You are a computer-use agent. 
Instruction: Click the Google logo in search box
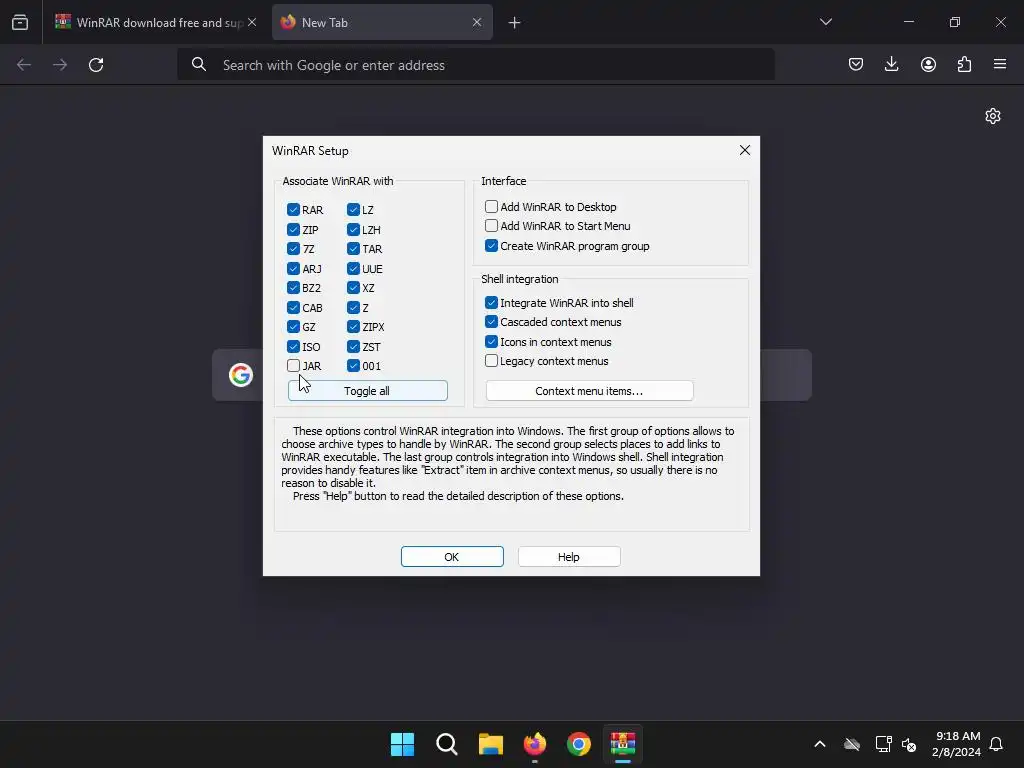click(241, 375)
